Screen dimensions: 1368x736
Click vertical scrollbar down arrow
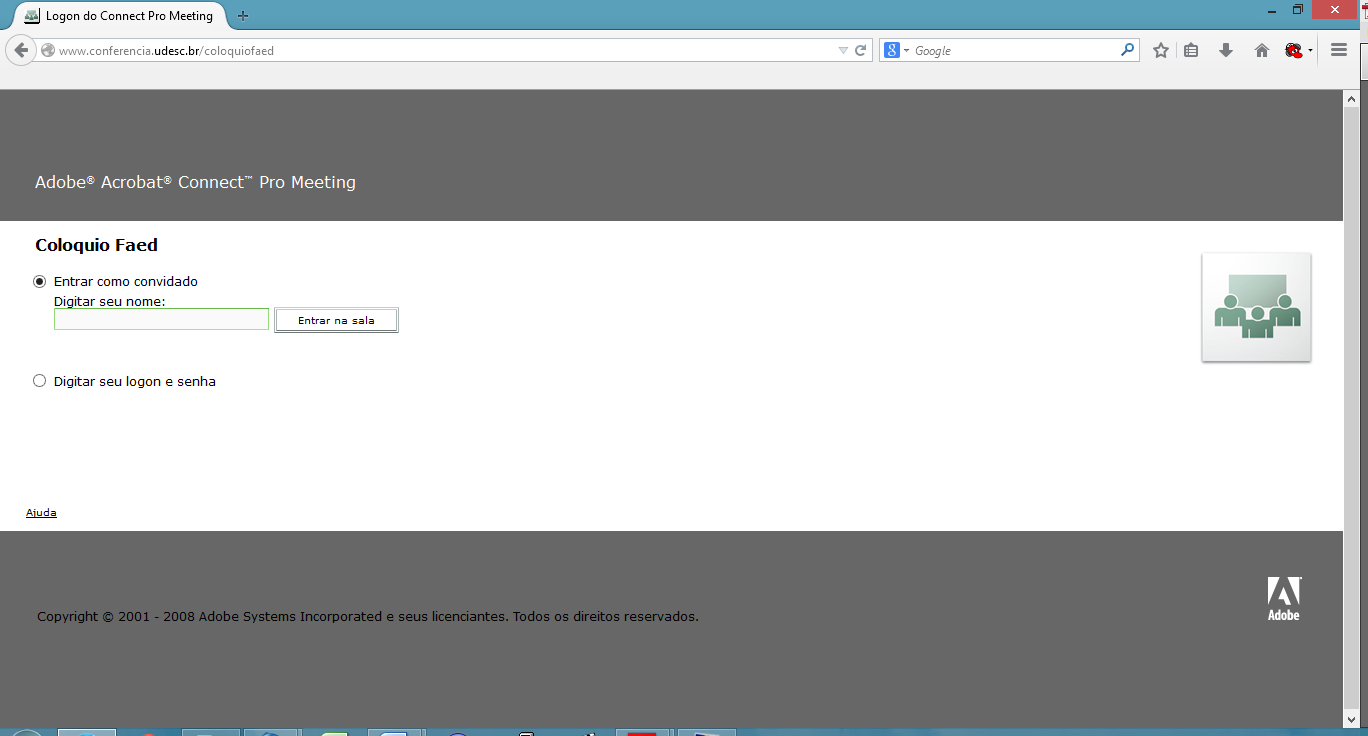[1352, 719]
